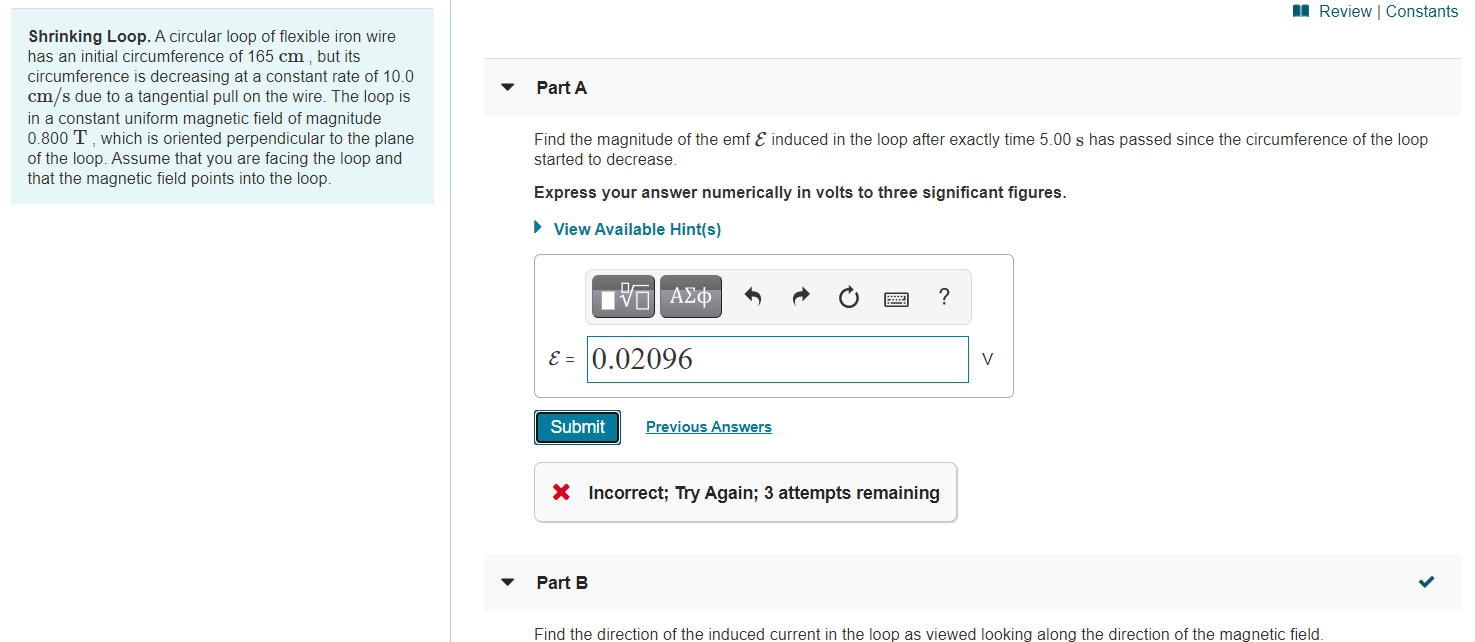Open the Greek symbols ΑΣφ palette
This screenshot has width=1475, height=642.
690,296
